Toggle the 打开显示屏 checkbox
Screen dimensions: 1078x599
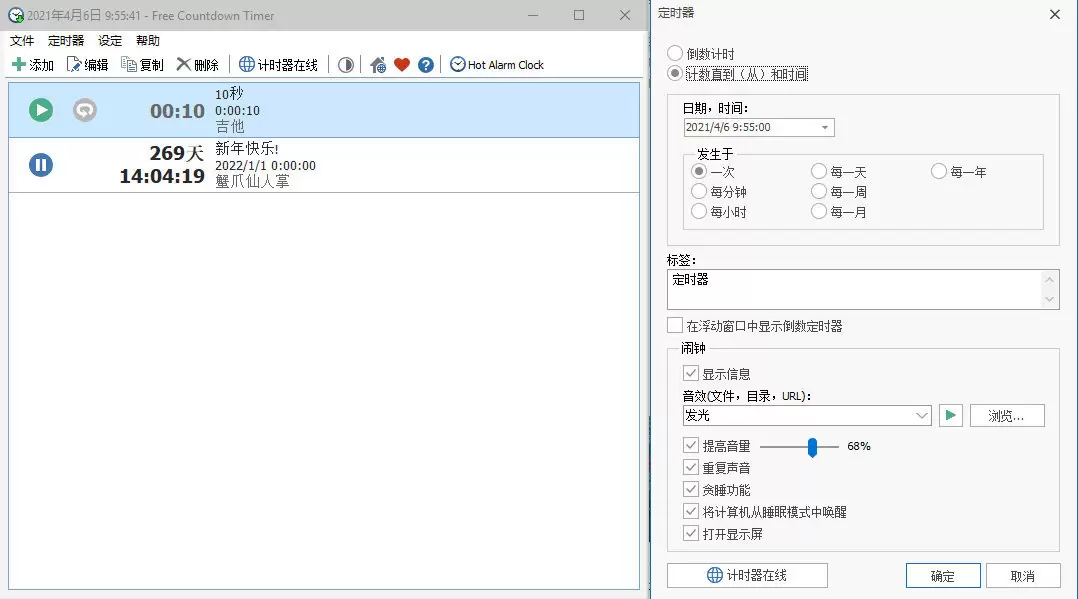691,534
